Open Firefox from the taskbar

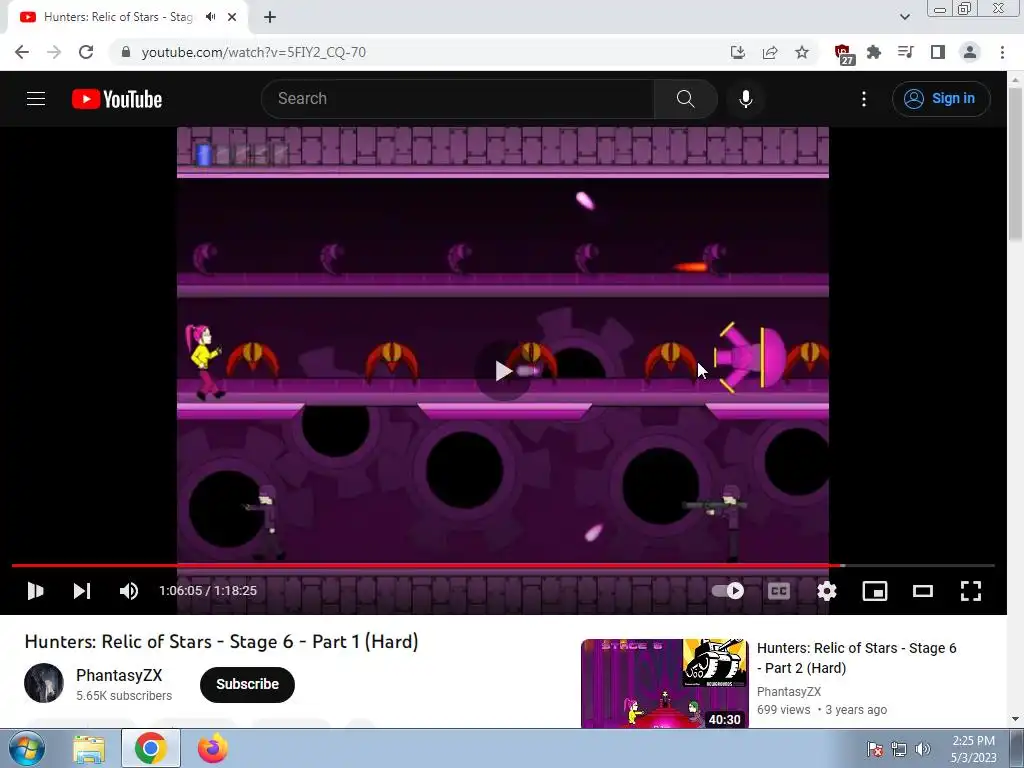coord(213,748)
